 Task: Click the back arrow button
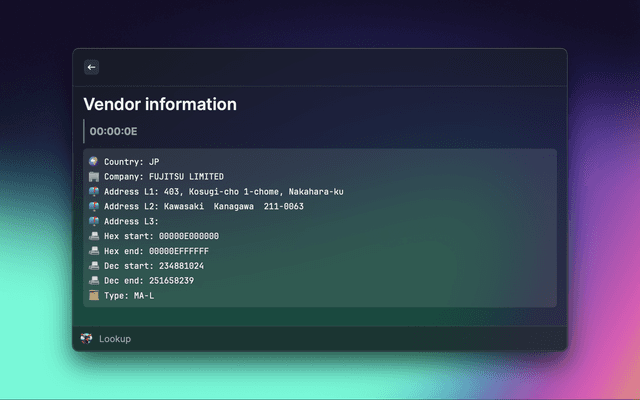coord(91,67)
